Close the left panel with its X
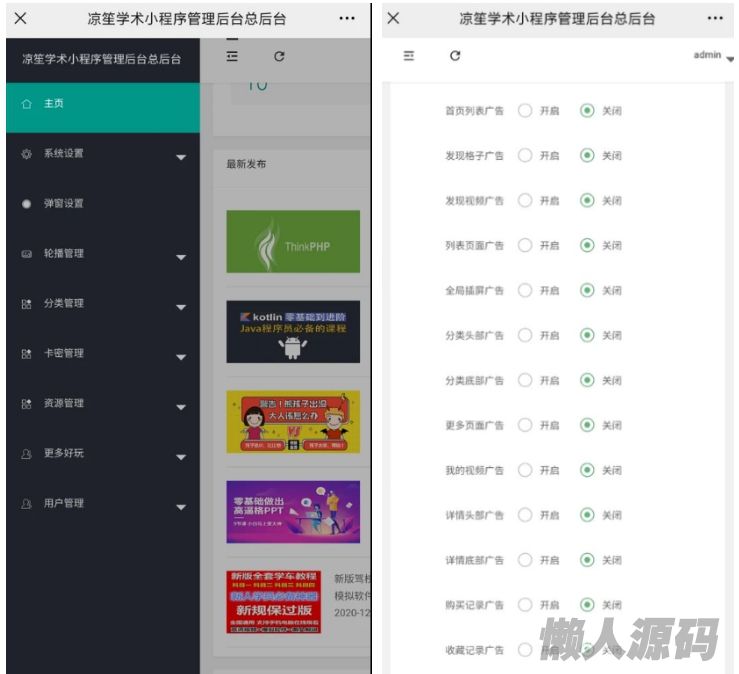The height and width of the screenshot is (674, 739). click(20, 18)
